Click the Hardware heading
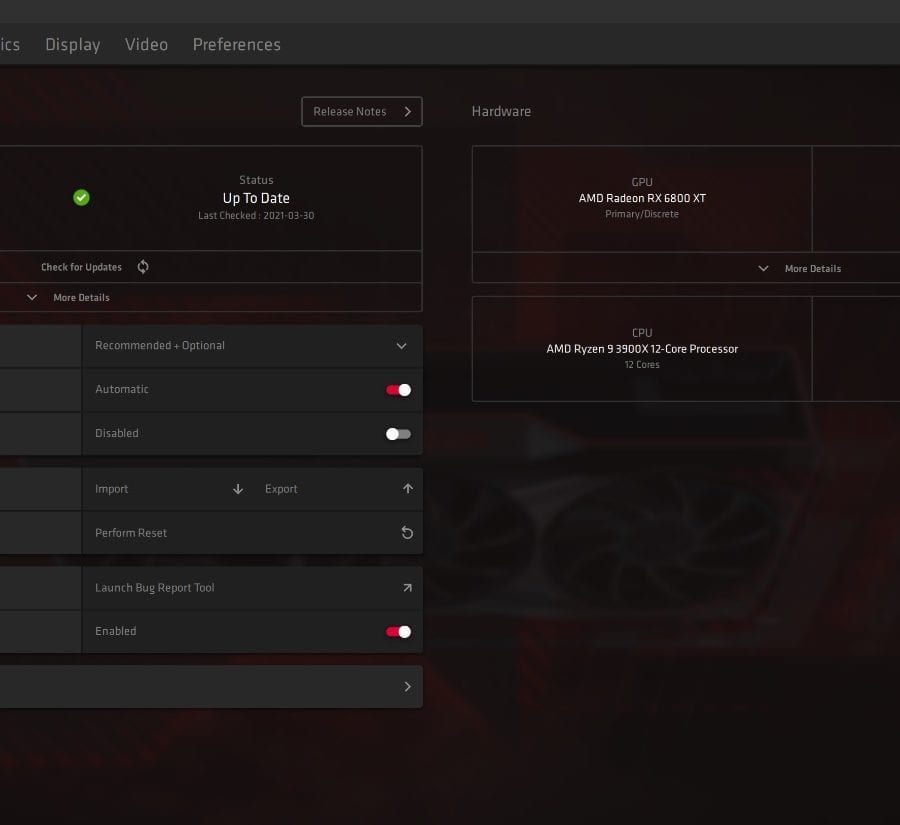Image resolution: width=900 pixels, height=825 pixels. (x=501, y=111)
